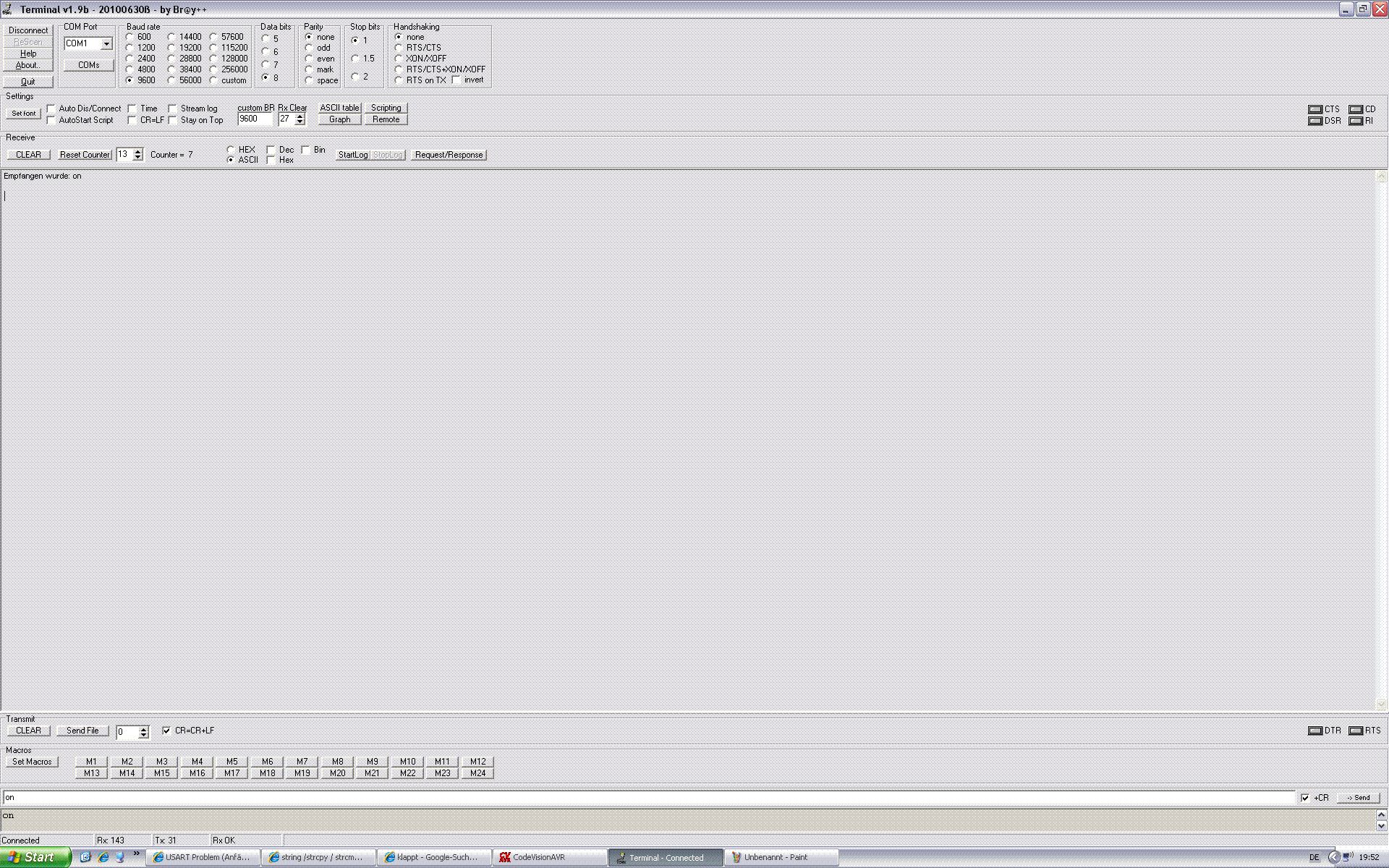Open the Windows Start menu
This screenshot has height=868, width=1389.
pos(35,857)
